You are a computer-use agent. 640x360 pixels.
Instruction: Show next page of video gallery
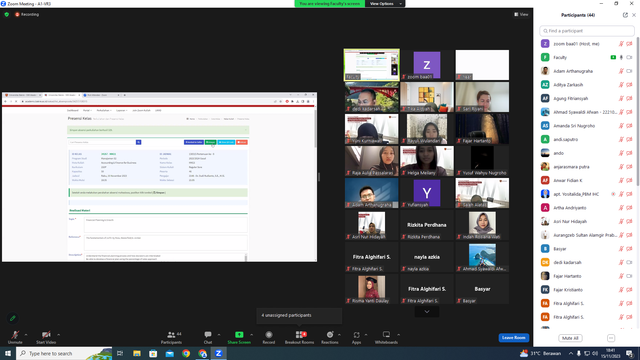coord(427,312)
